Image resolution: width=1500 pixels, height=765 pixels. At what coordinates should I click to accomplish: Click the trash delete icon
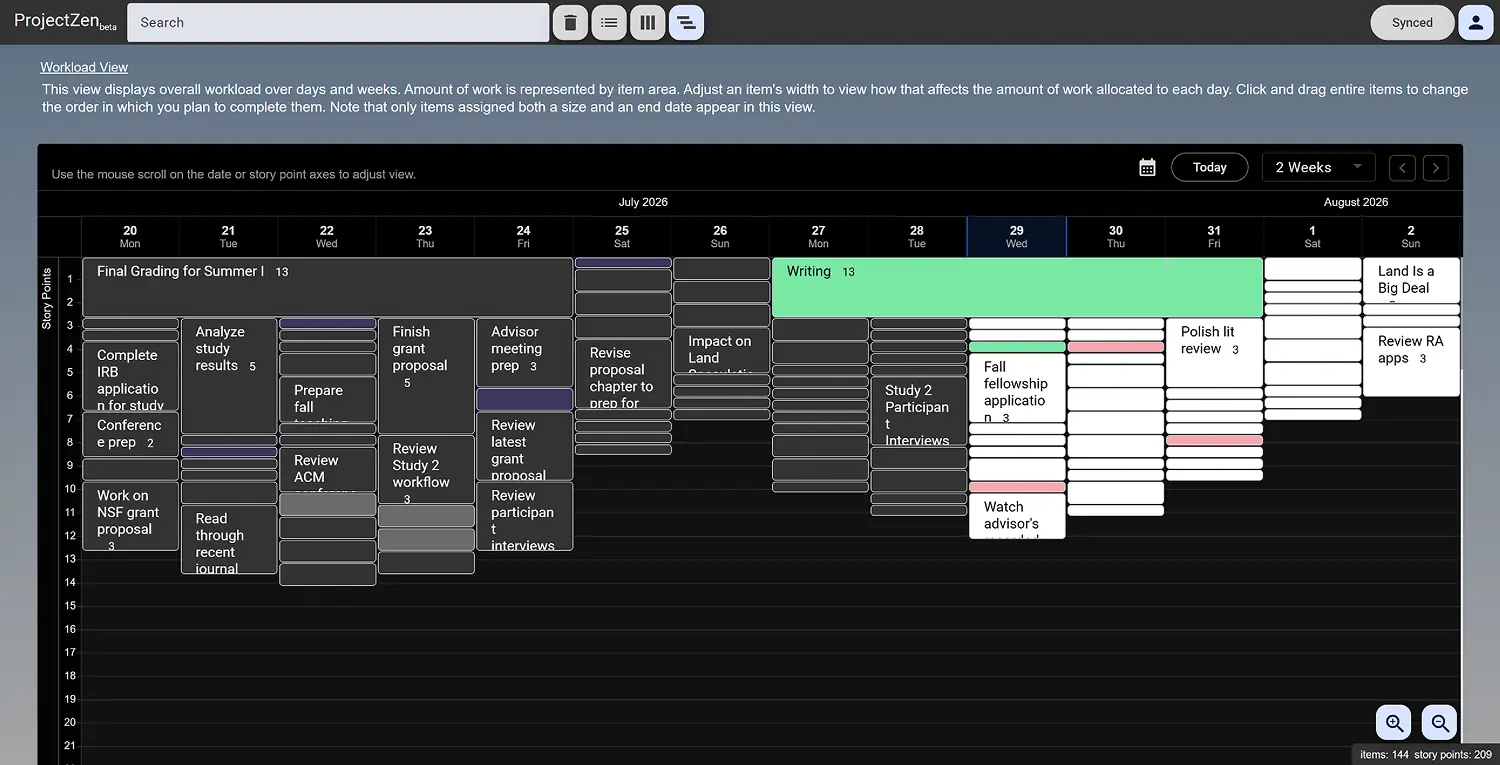point(570,22)
